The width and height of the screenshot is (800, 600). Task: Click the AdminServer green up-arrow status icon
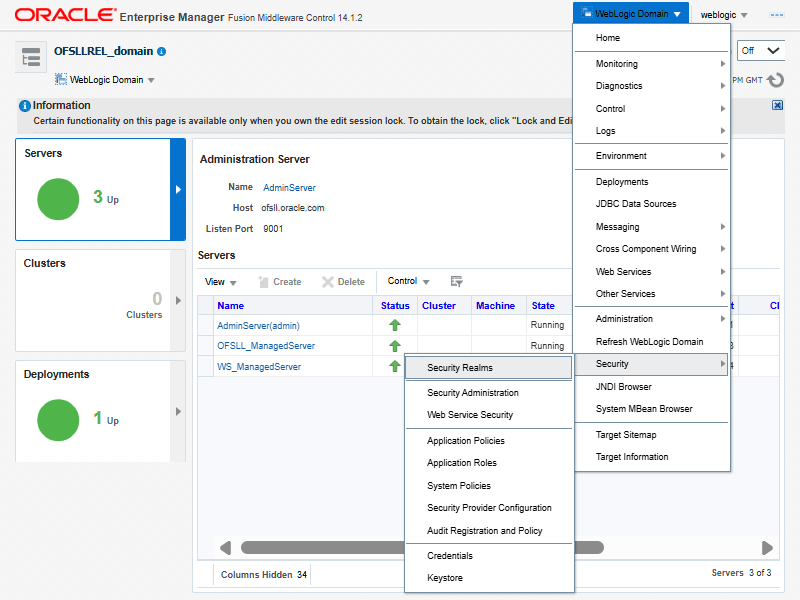395,325
